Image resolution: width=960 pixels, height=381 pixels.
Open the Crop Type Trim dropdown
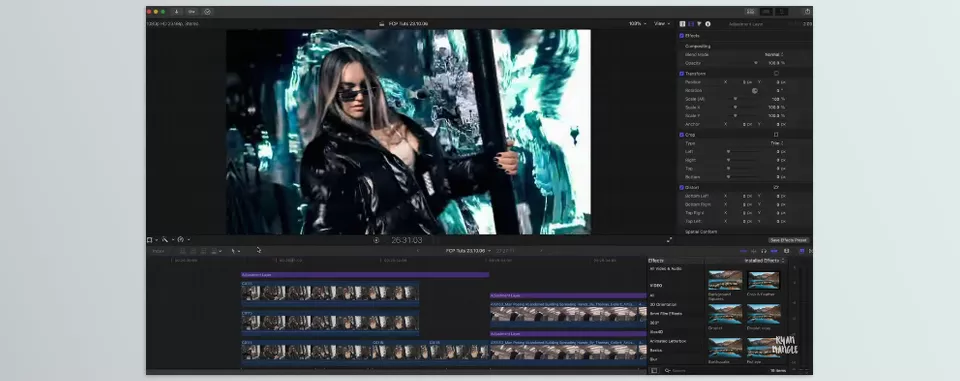[778, 143]
